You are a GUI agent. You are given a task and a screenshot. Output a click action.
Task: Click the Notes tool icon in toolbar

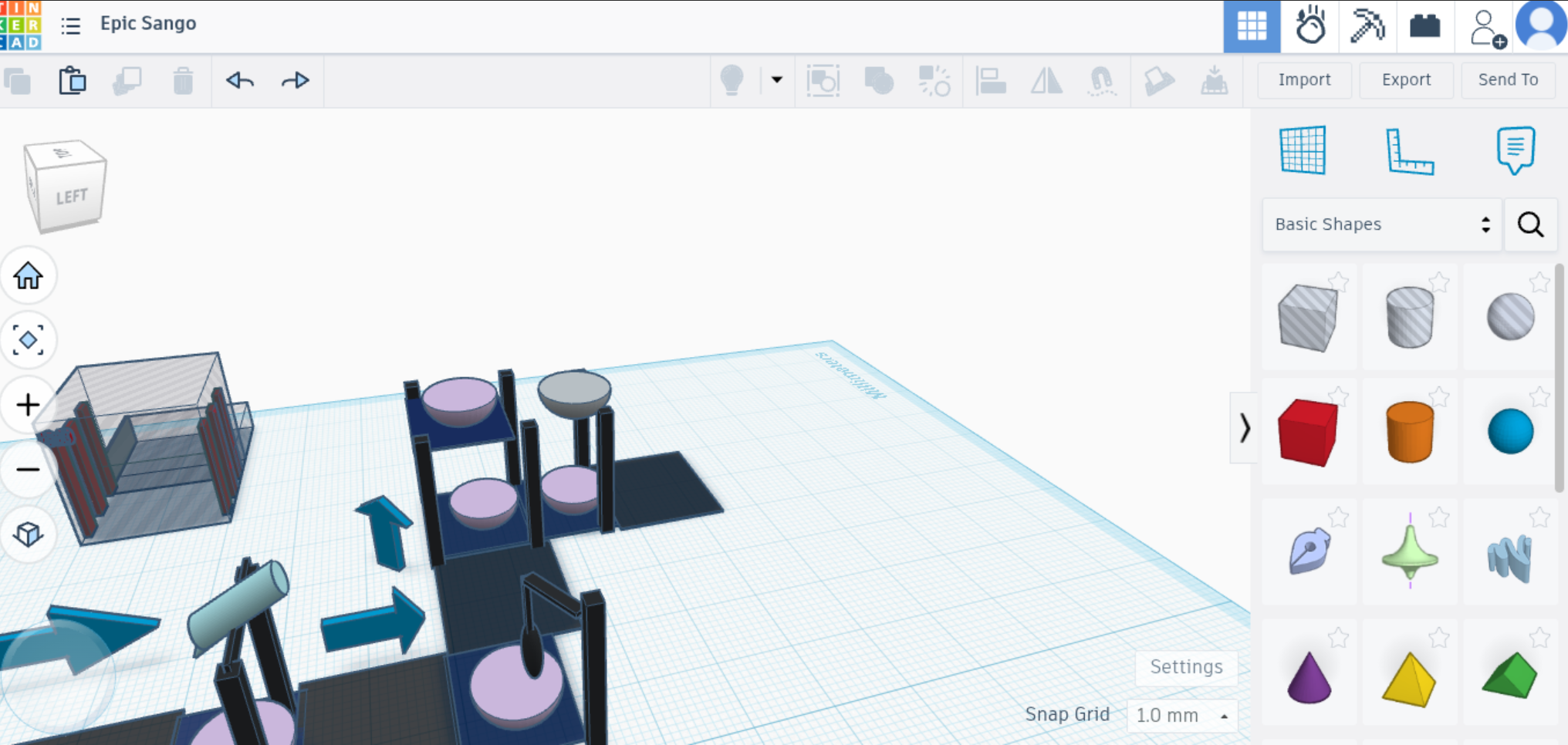(x=1158, y=80)
